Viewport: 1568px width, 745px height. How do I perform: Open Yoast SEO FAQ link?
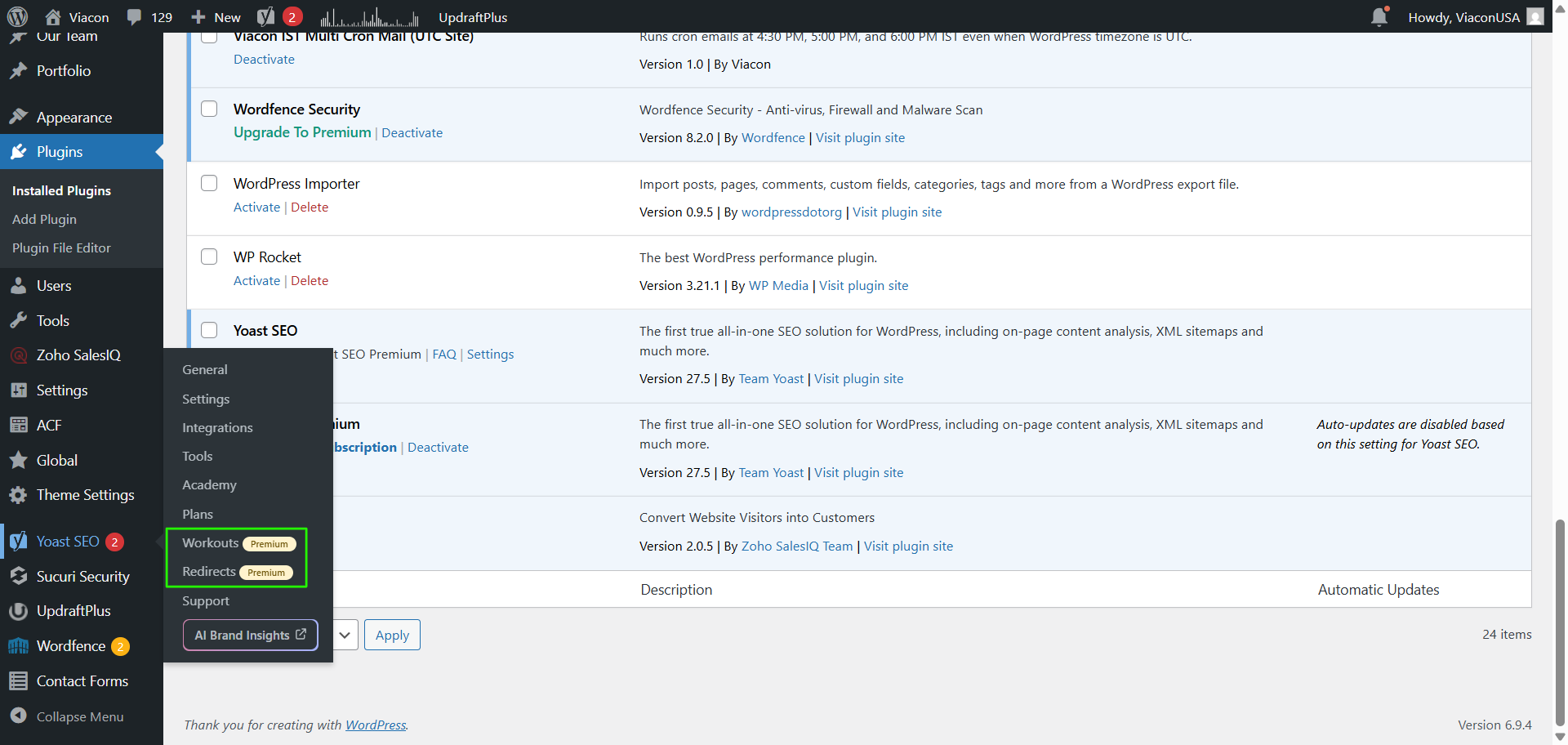tap(444, 354)
